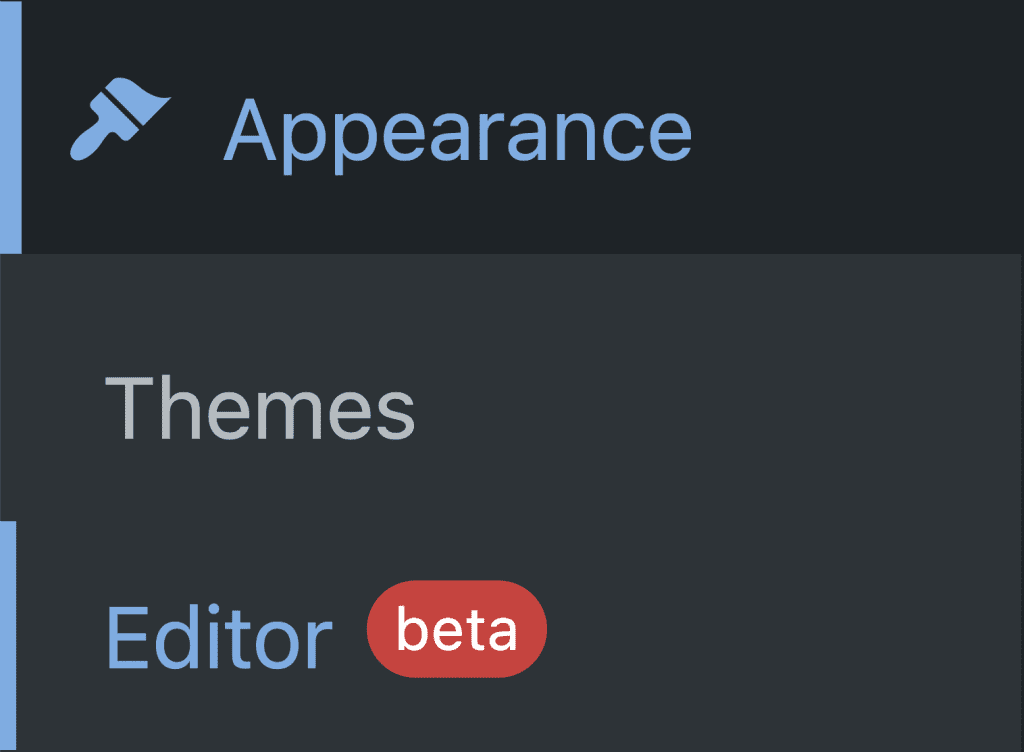Tap the beta label next to Editor
Image resolution: width=1024 pixels, height=752 pixels.
click(x=457, y=630)
